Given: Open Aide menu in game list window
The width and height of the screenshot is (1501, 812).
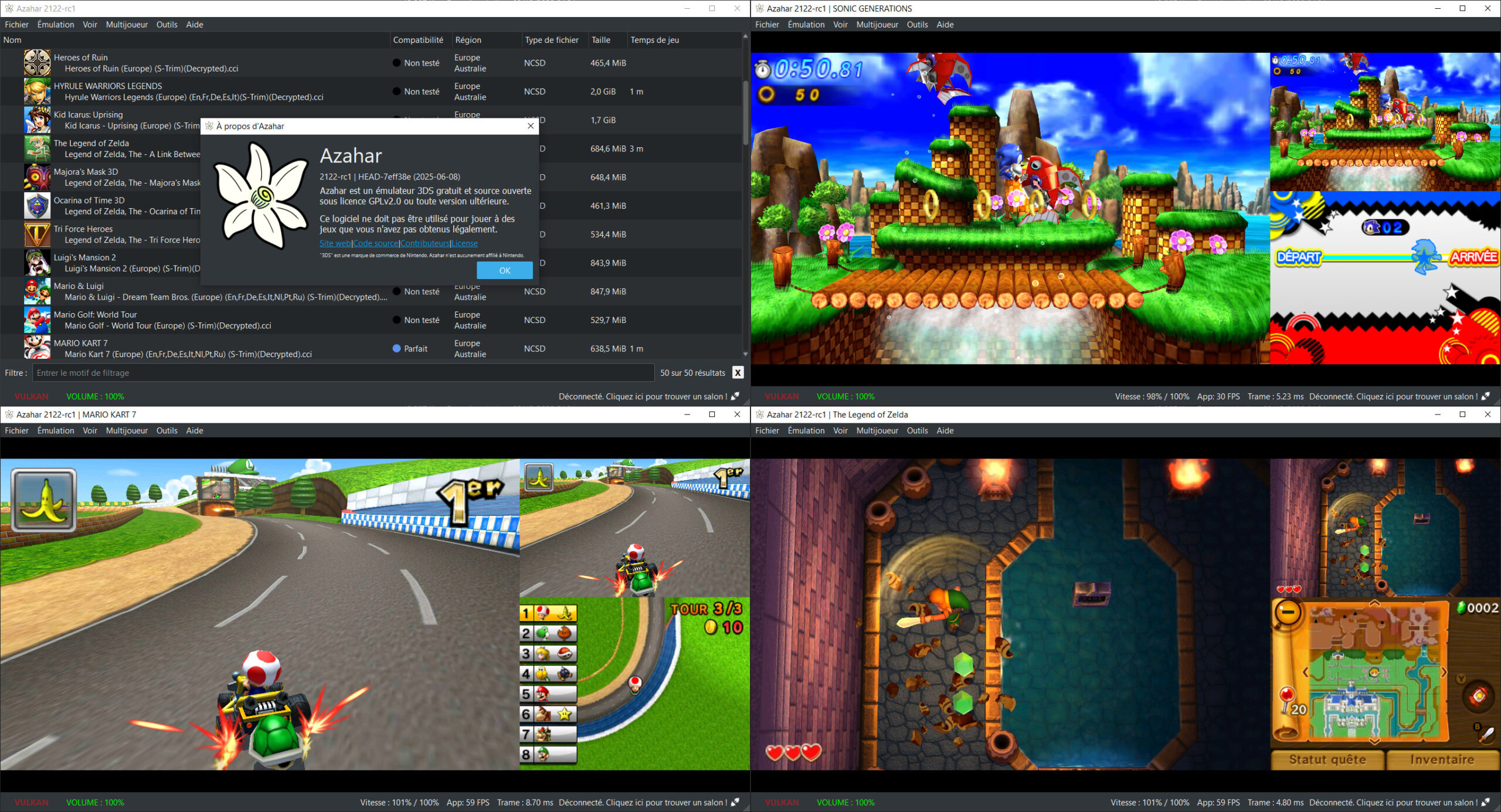Looking at the screenshot, I should click(x=195, y=25).
